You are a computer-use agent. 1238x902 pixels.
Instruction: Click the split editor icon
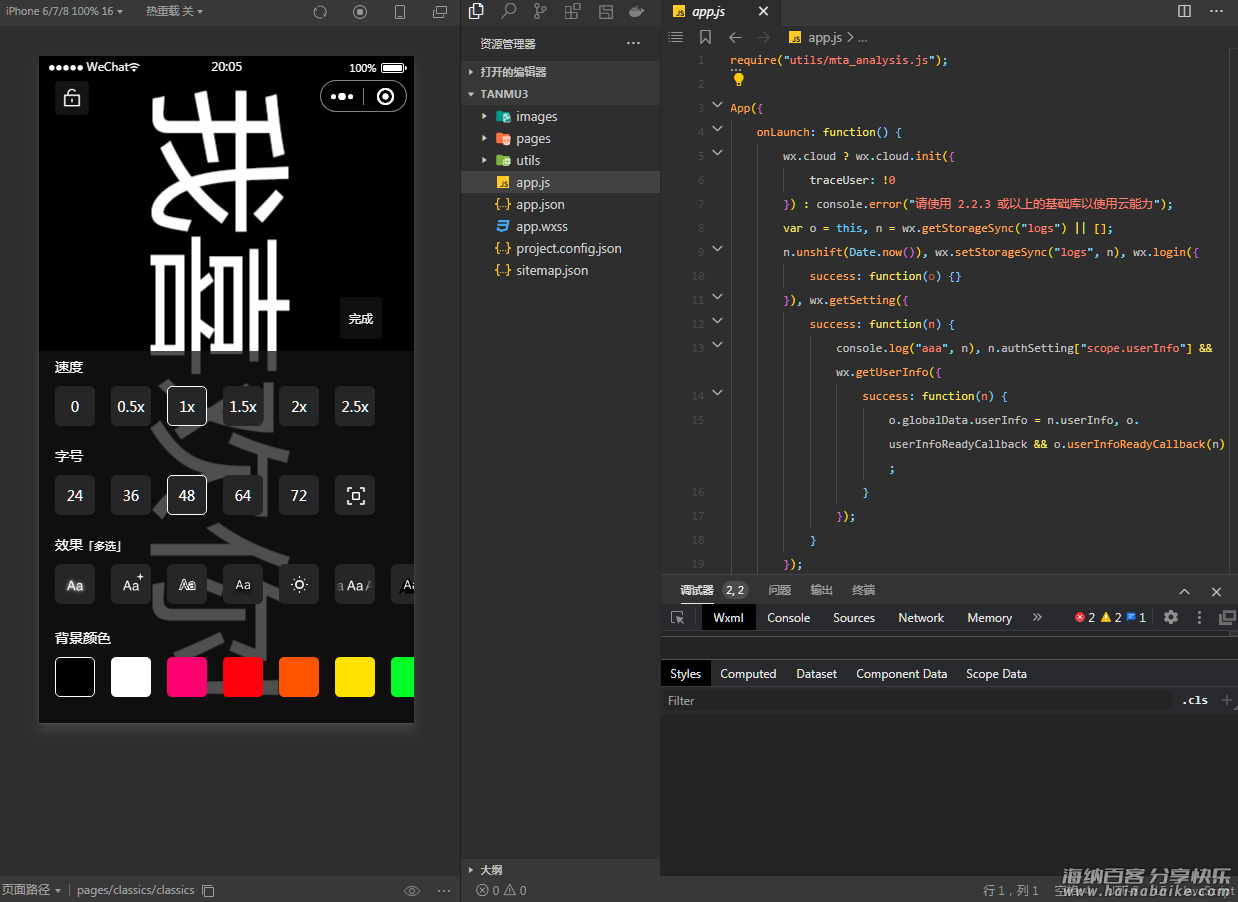1184,11
